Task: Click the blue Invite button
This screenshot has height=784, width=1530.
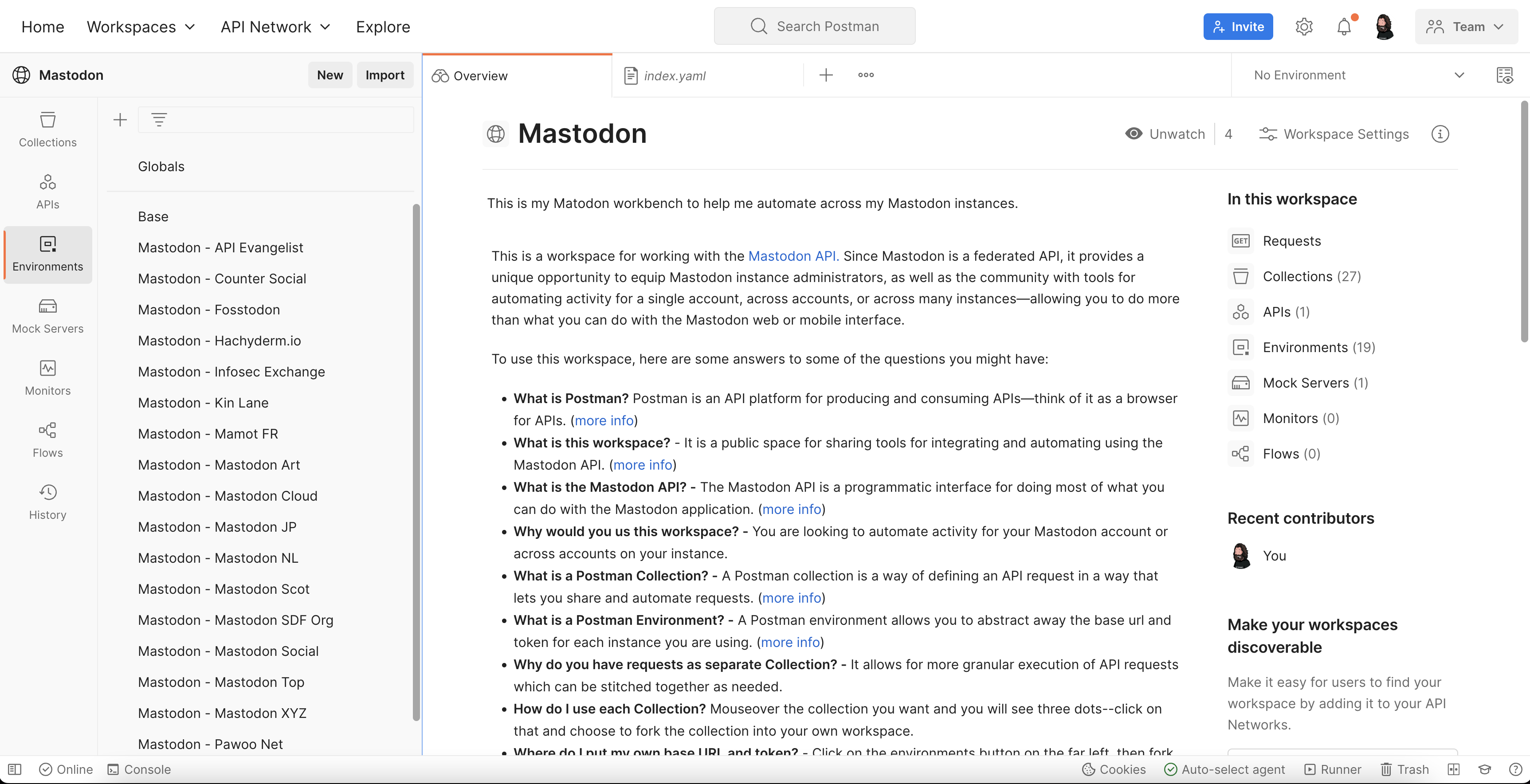Action: click(1238, 27)
